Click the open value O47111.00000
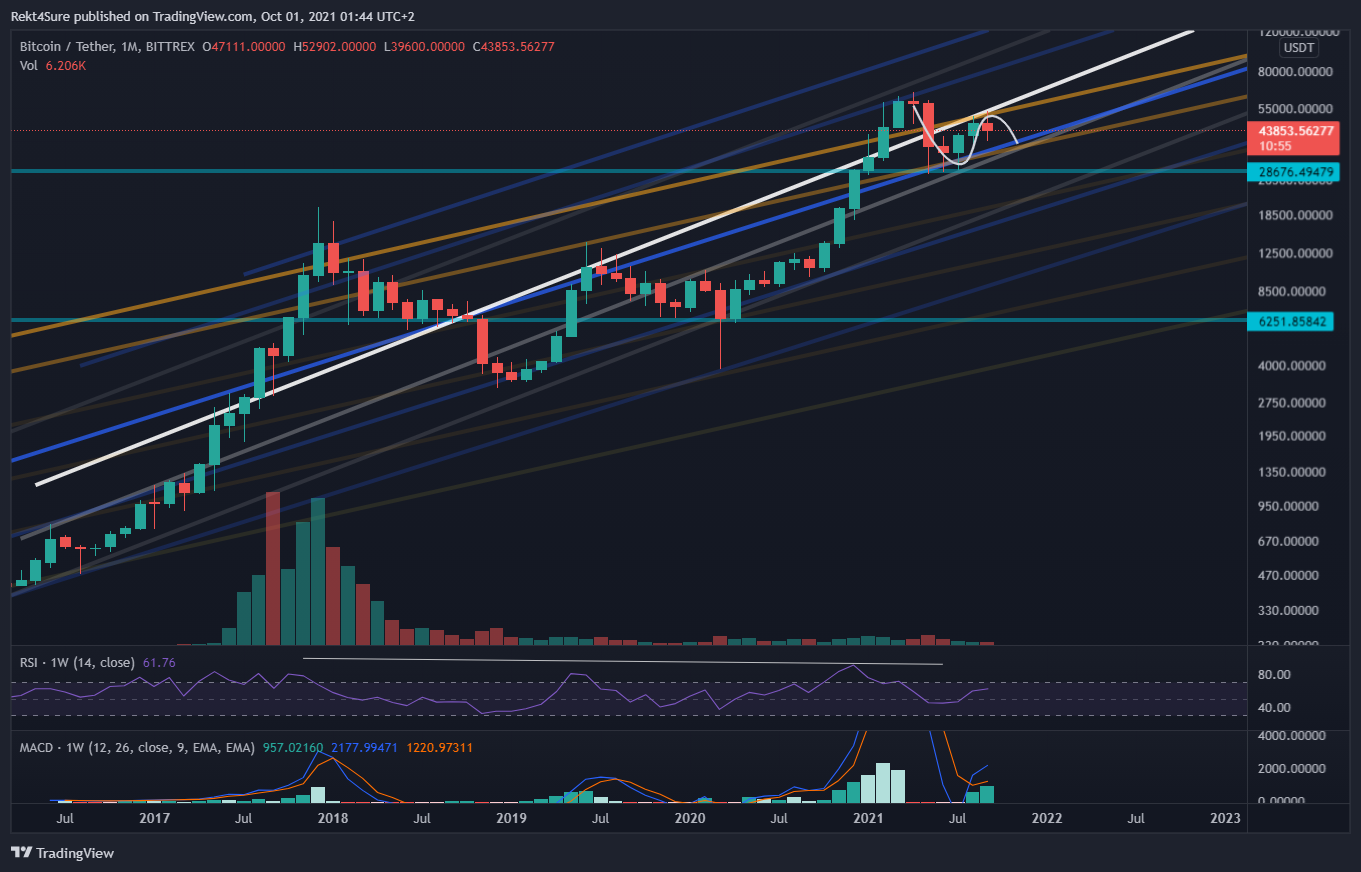 click(x=244, y=47)
